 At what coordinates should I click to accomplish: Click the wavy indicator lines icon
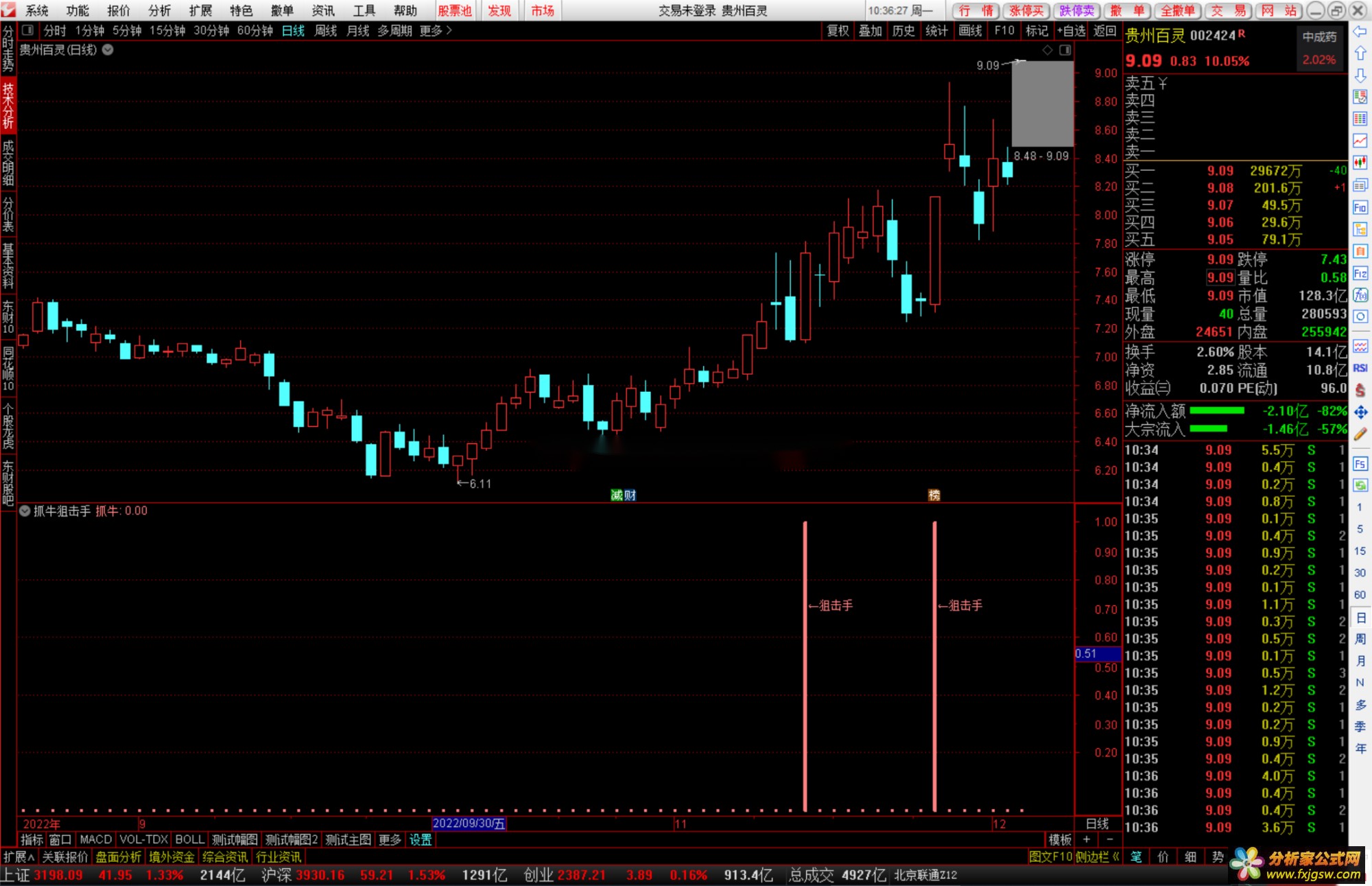(1360, 346)
